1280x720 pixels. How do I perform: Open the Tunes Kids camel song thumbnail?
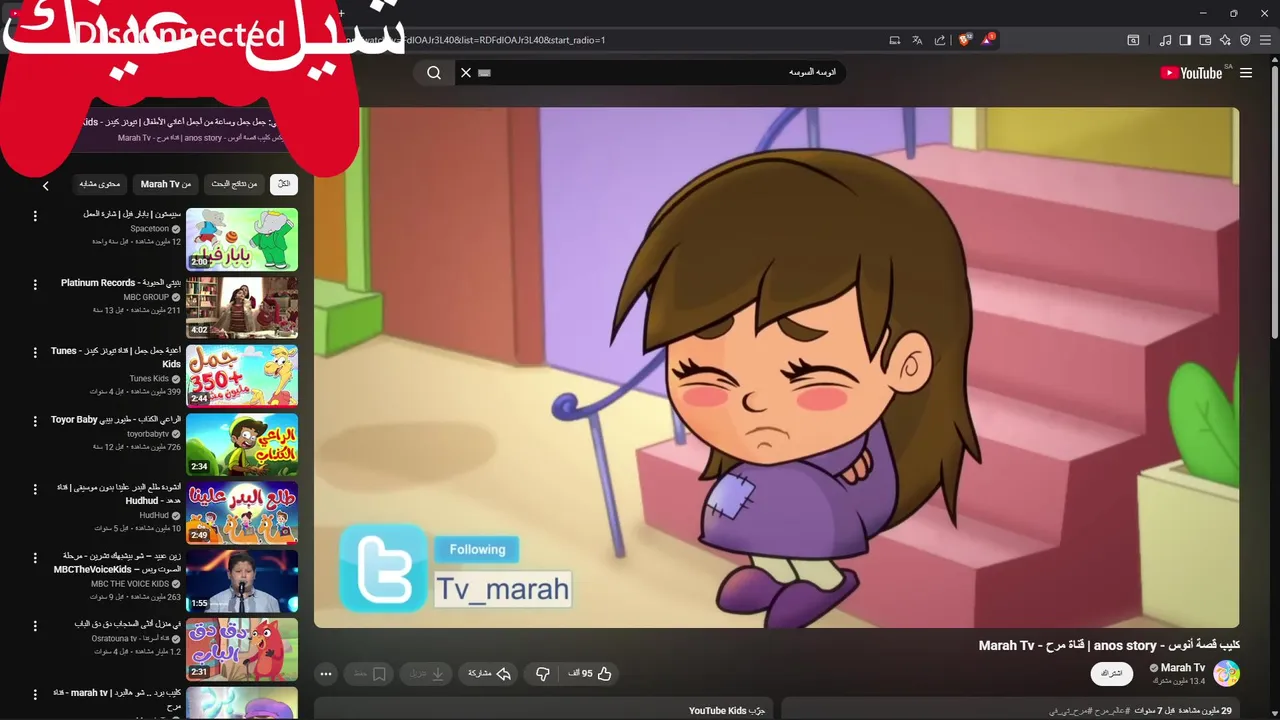tap(242, 376)
